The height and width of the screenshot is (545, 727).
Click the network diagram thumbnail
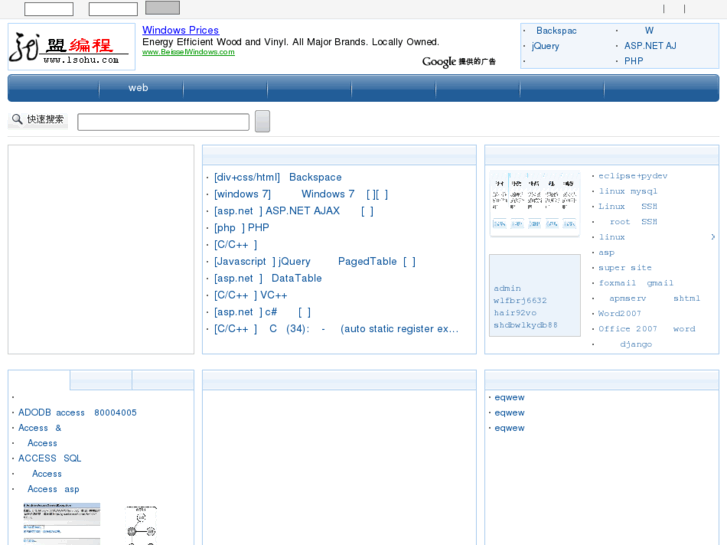click(x=141, y=525)
